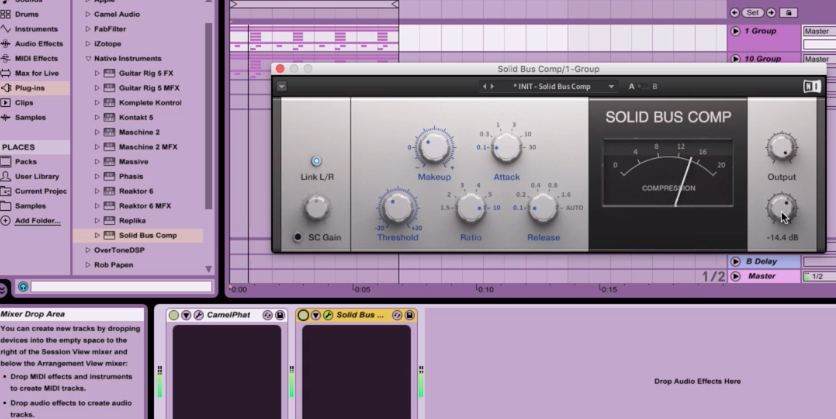Expand the Camel Audio folder
The image size is (836, 419).
coord(88,14)
